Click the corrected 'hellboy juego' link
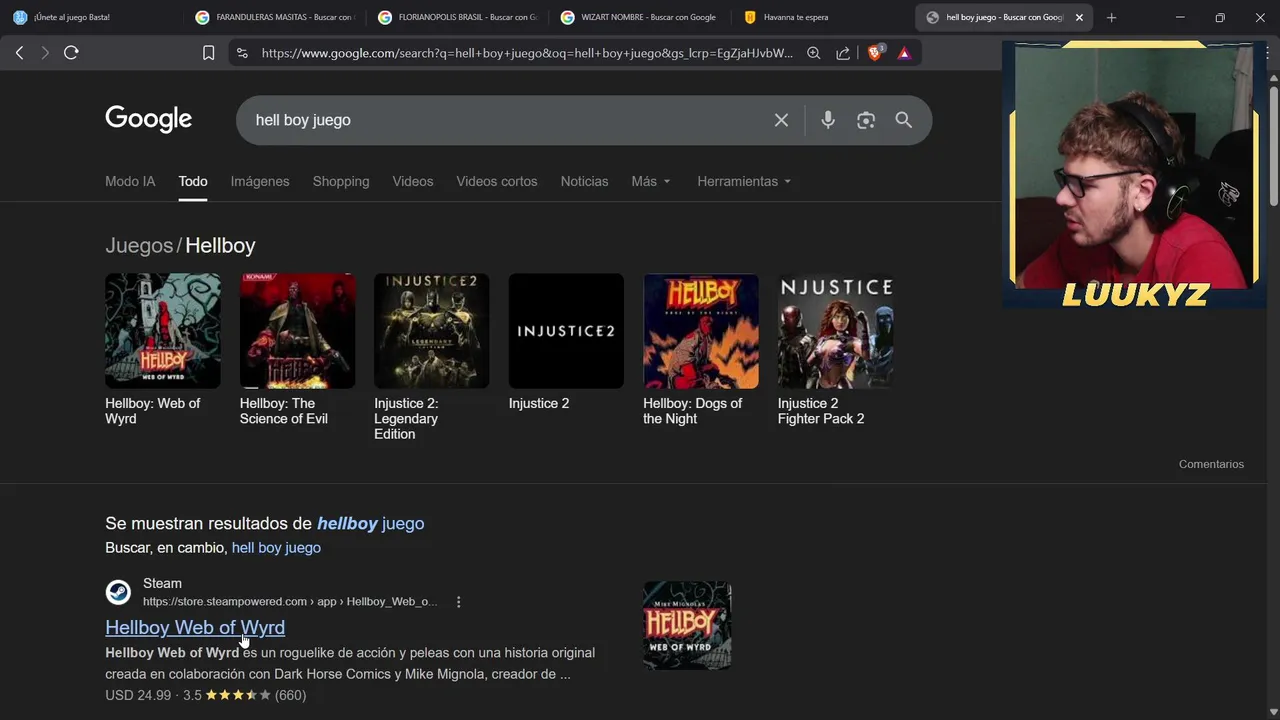 (370, 523)
